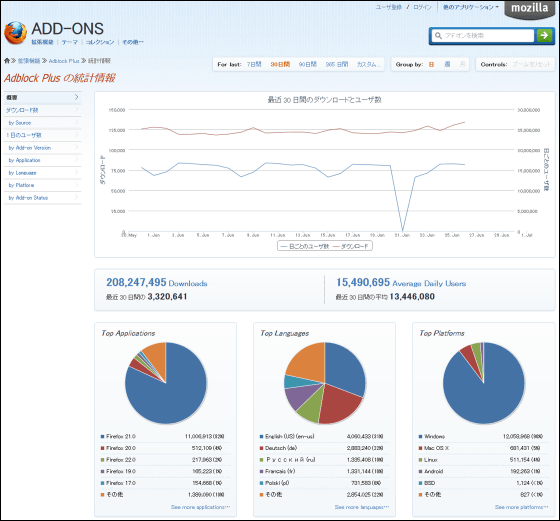Open the by Language sidebar item
The width and height of the screenshot is (560, 521).
[42, 172]
